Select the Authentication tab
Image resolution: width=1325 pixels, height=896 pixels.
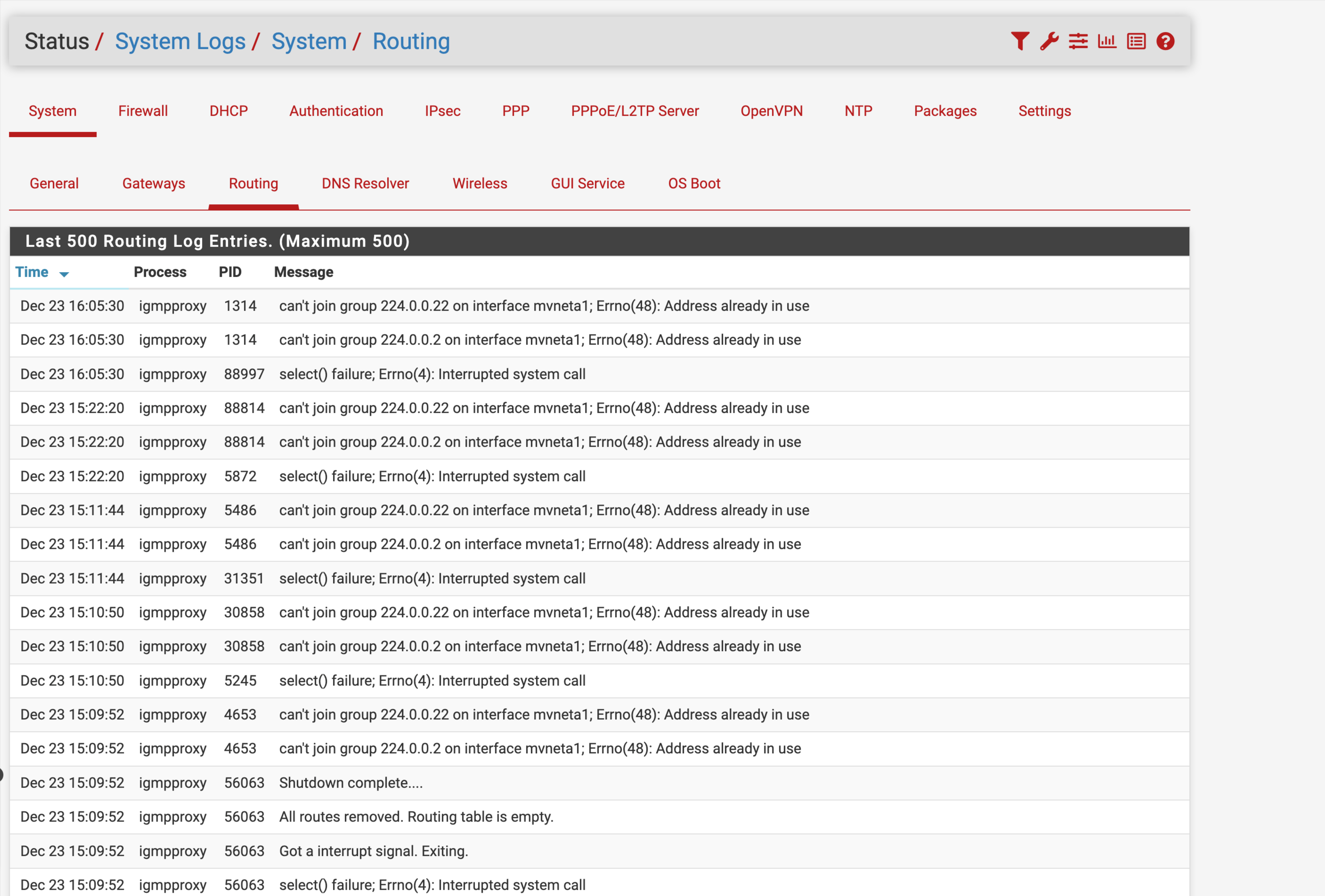pyautogui.click(x=336, y=111)
